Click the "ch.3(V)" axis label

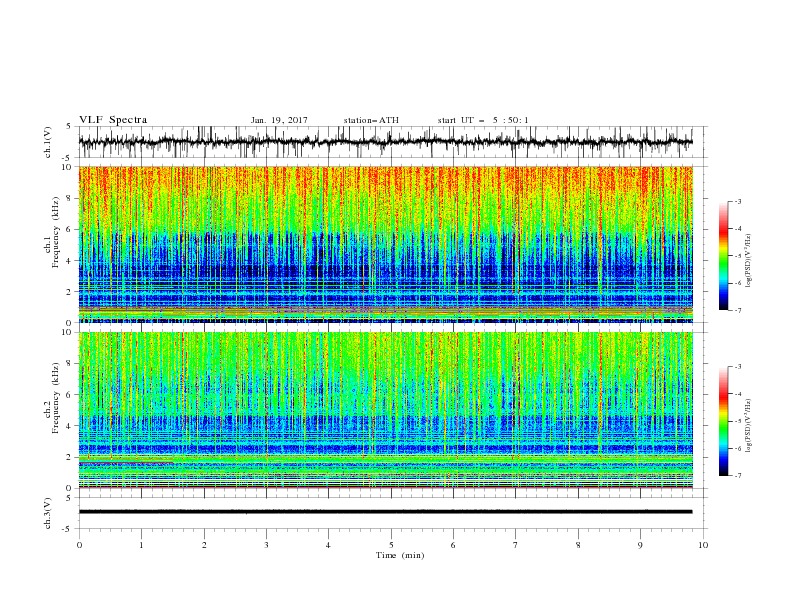(48, 513)
